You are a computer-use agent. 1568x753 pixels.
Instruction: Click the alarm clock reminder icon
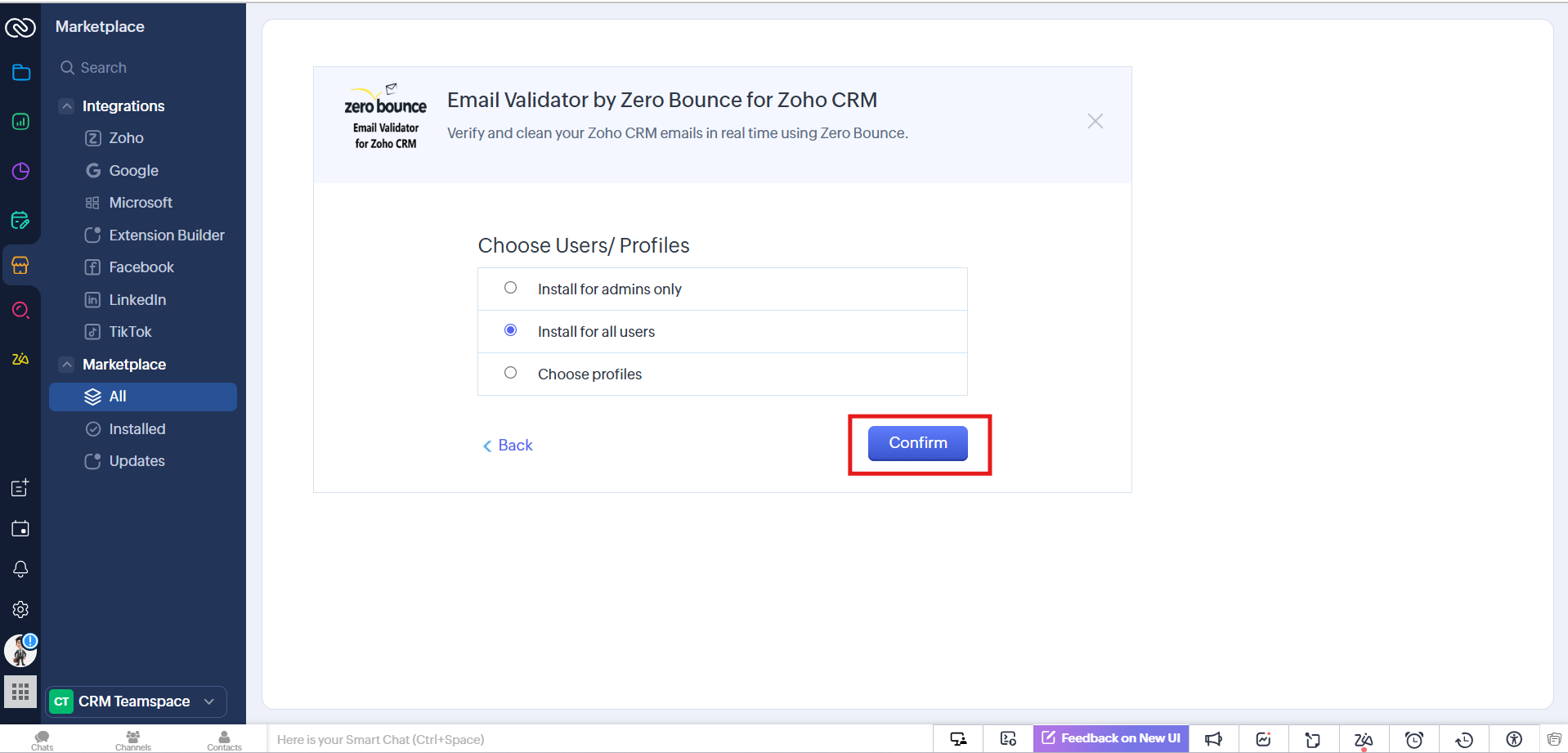point(1413,739)
